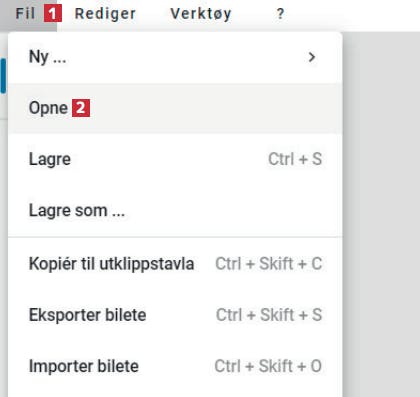
Task: Click the gray canvas area beside menu
Action: pos(381,213)
